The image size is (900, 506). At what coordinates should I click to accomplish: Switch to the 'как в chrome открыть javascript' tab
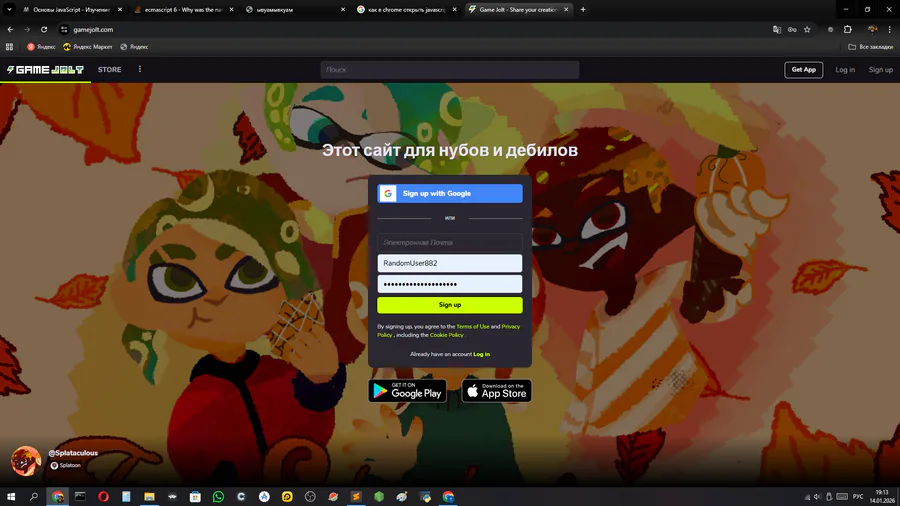click(406, 9)
